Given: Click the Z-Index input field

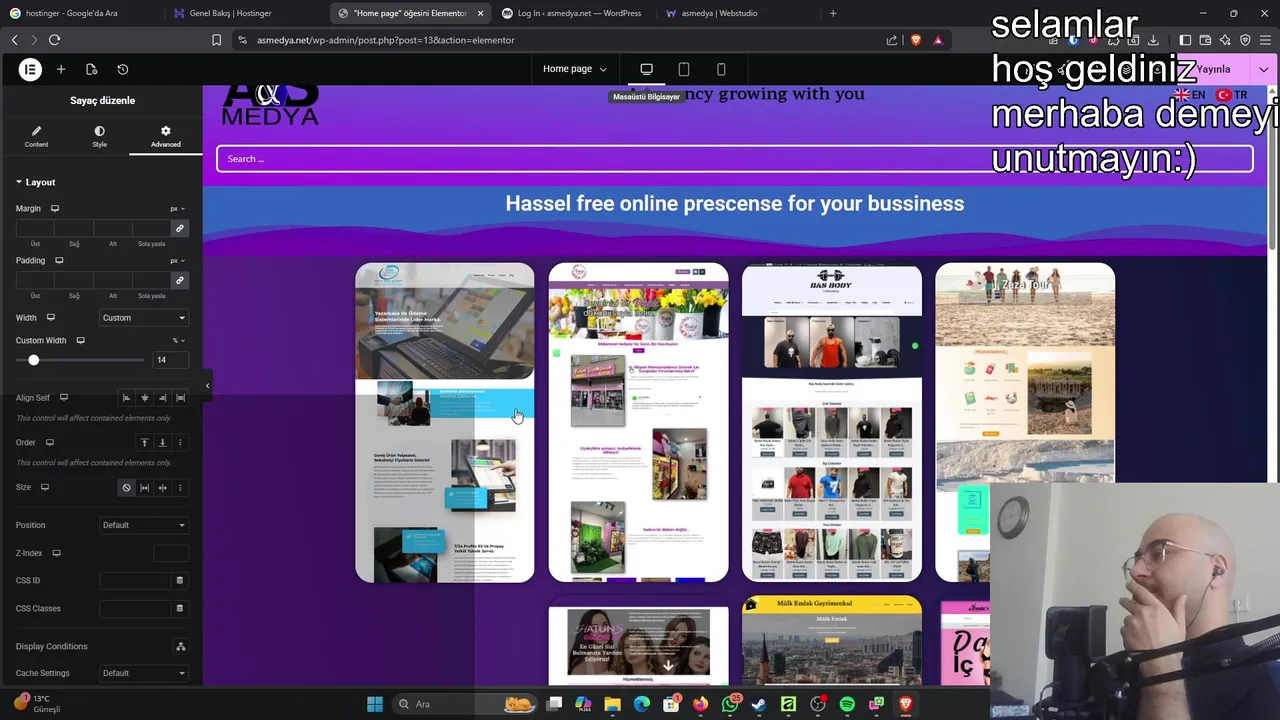Looking at the screenshot, I should pyautogui.click(x=171, y=553).
